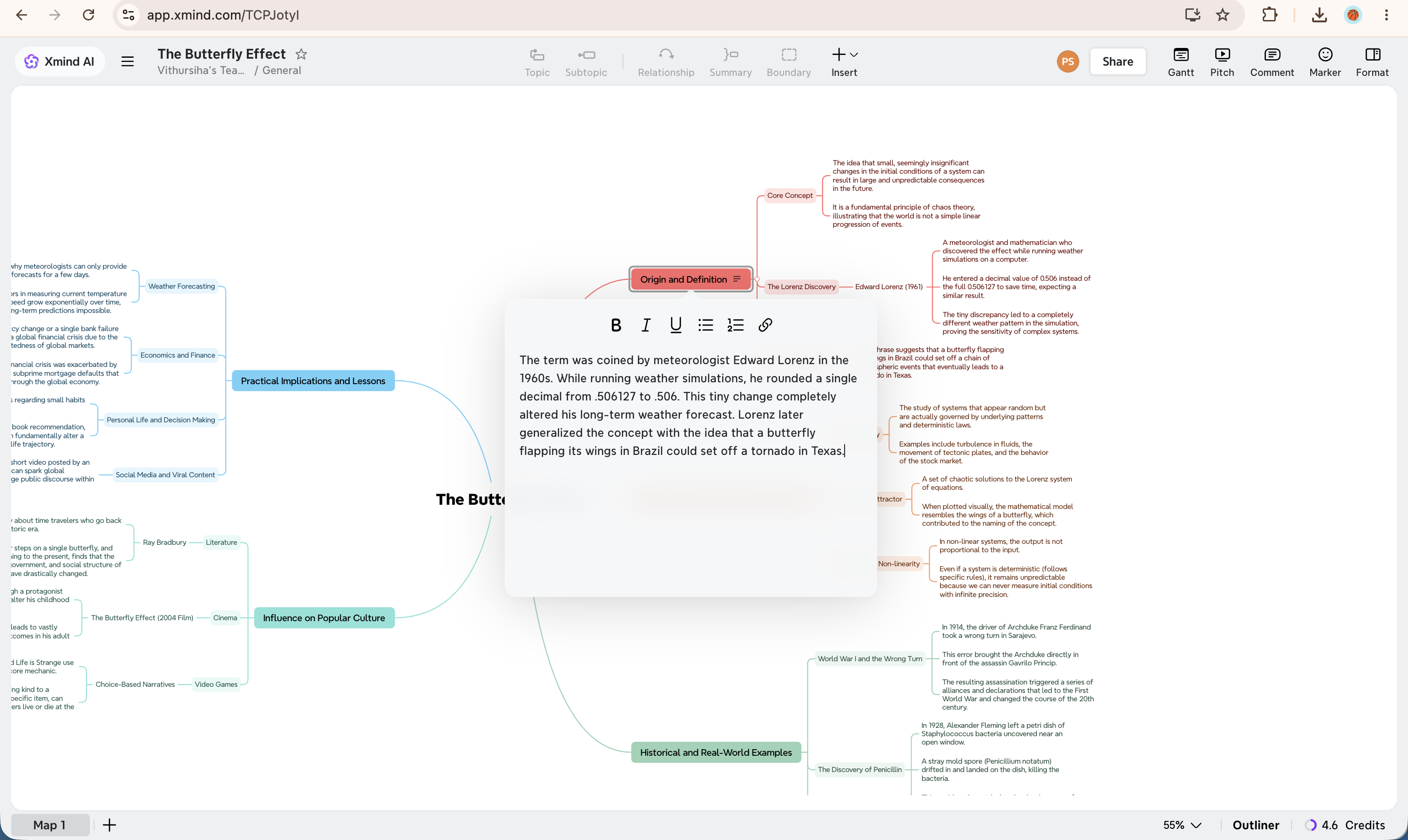Image resolution: width=1408 pixels, height=840 pixels.
Task: Apply italic formatting in the note
Action: click(646, 325)
